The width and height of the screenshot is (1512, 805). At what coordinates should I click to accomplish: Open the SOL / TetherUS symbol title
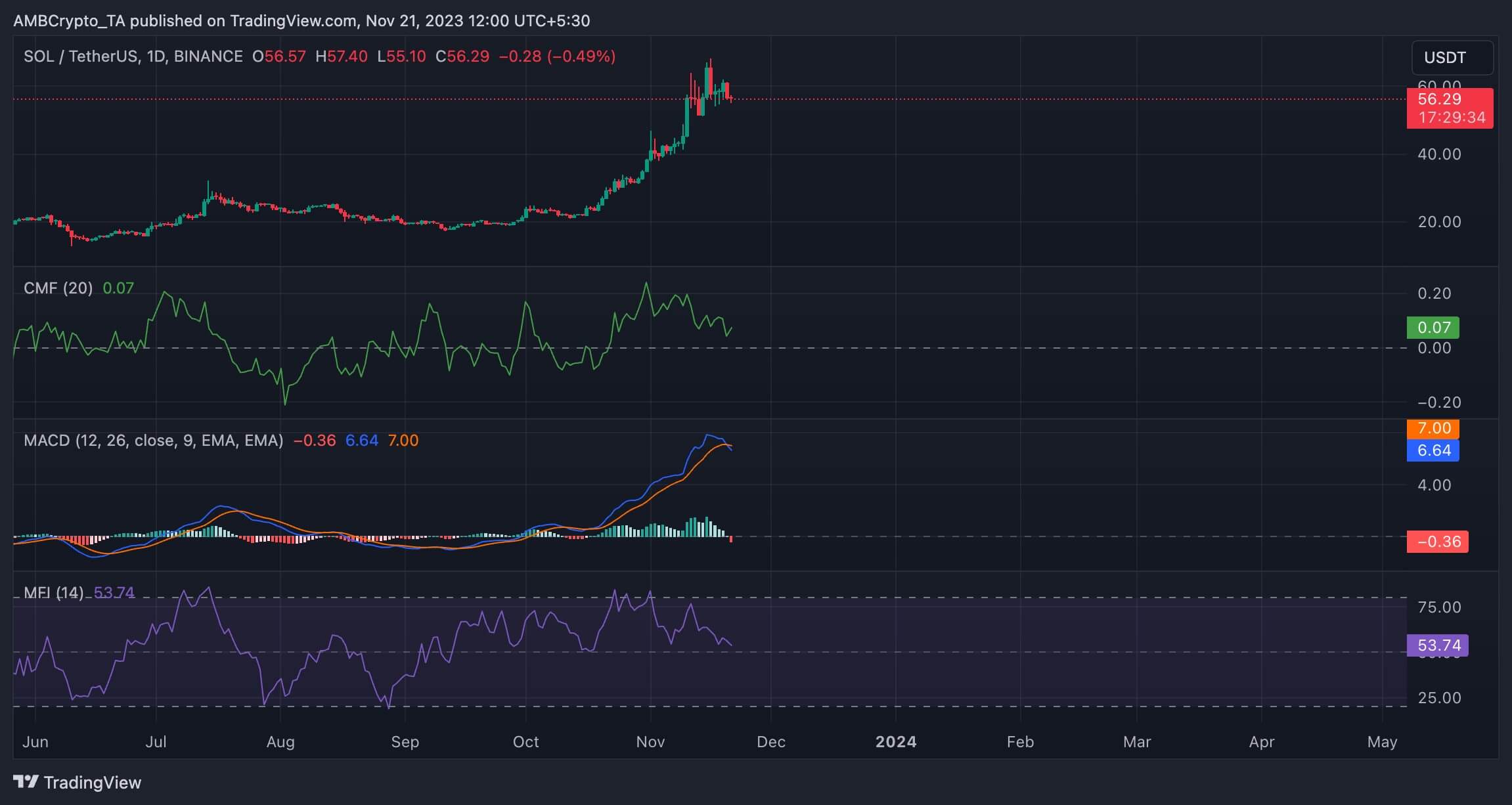(x=81, y=56)
